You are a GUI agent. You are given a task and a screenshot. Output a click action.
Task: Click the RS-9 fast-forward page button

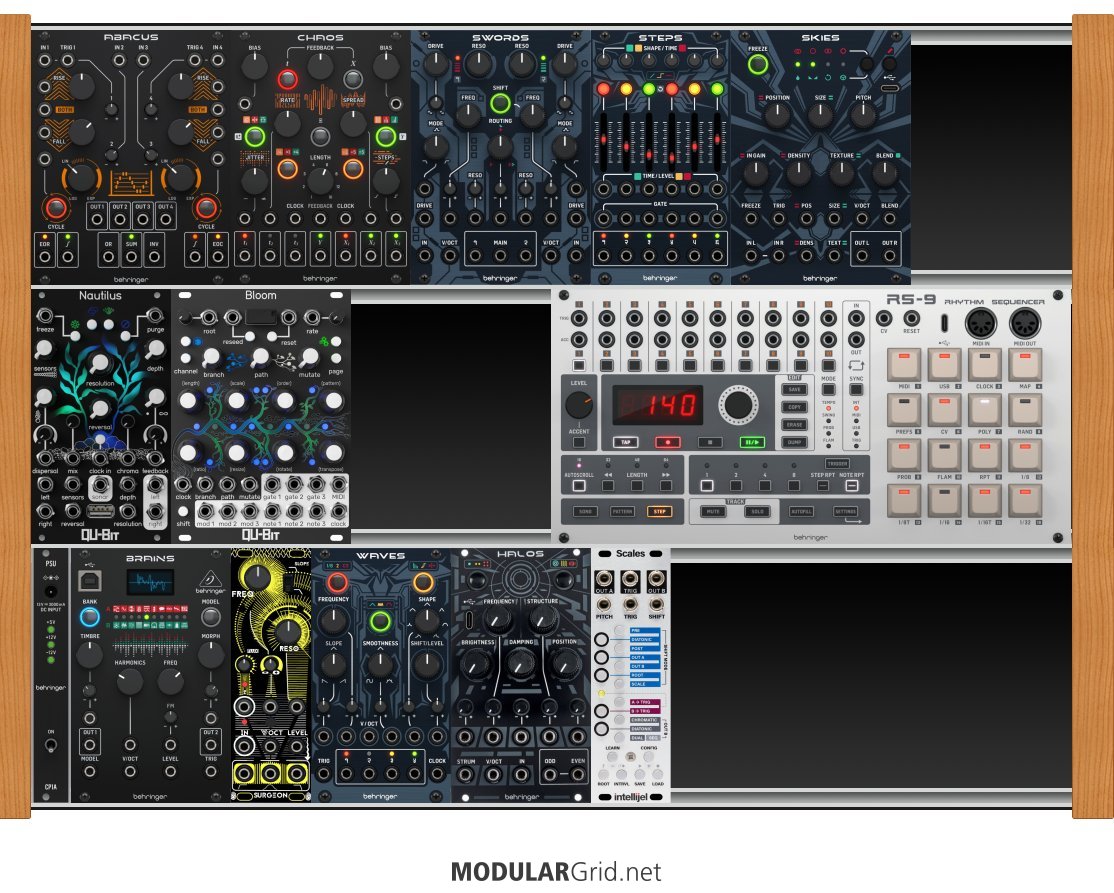[666, 486]
